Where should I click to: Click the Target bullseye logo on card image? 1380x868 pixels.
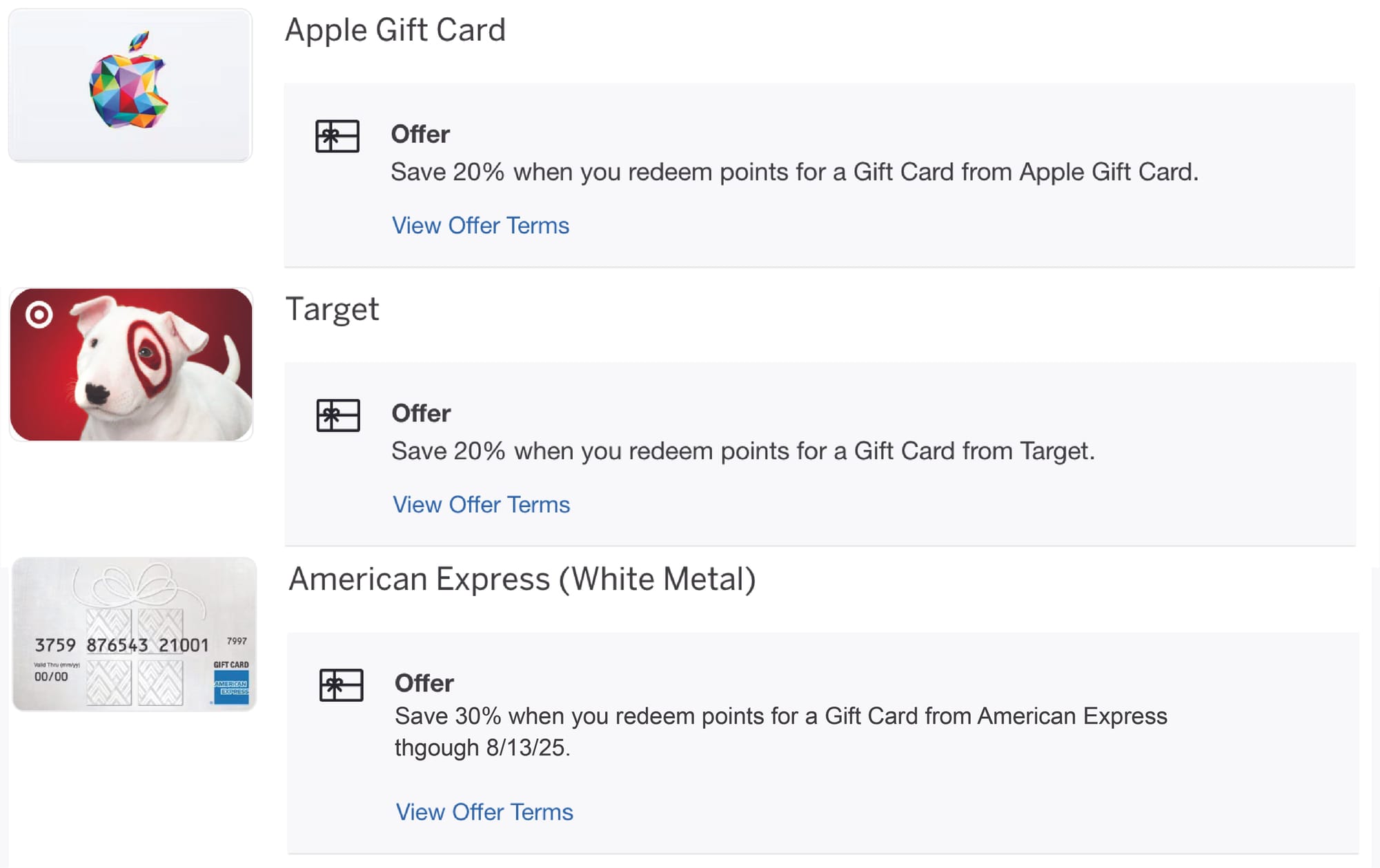point(39,315)
